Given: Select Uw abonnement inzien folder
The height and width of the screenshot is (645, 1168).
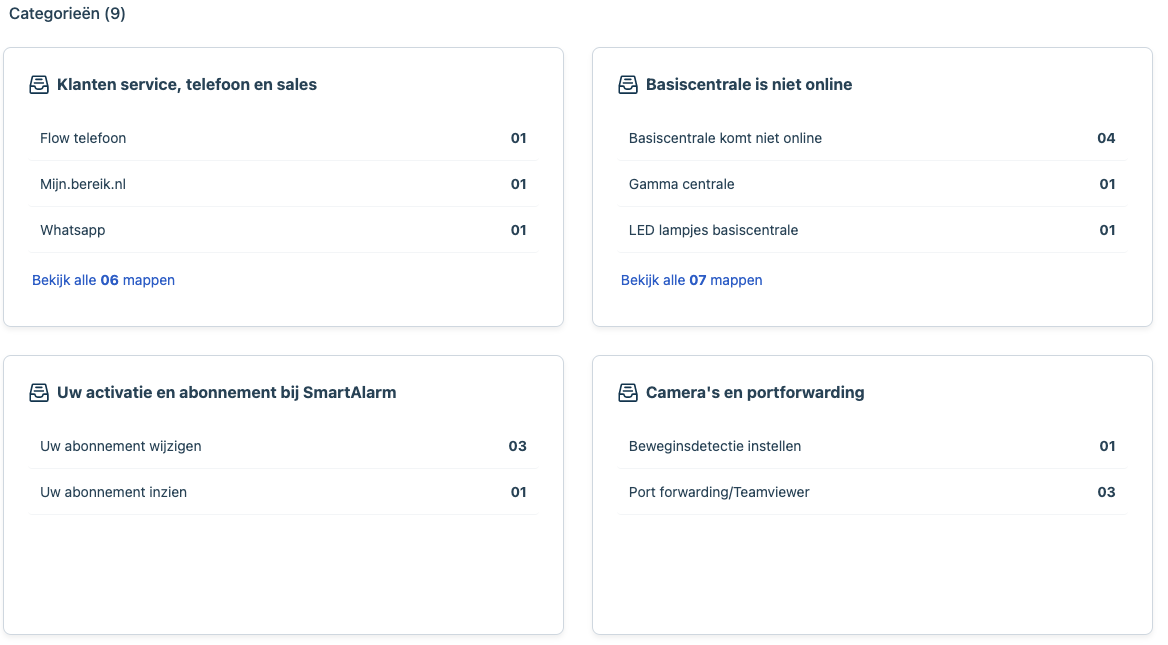Looking at the screenshot, I should pyautogui.click(x=113, y=492).
